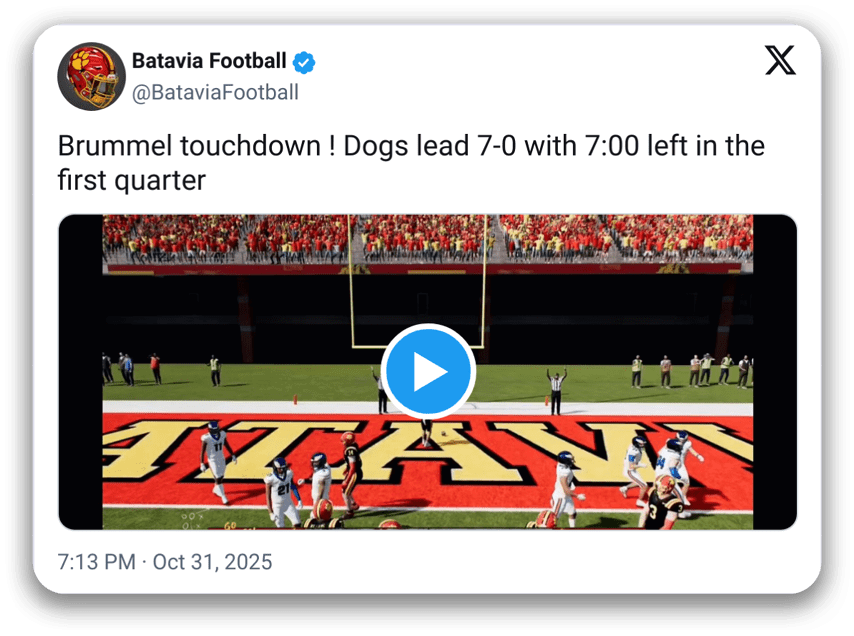Play the touchdown video
This screenshot has height=636, width=854.
pos(429,371)
